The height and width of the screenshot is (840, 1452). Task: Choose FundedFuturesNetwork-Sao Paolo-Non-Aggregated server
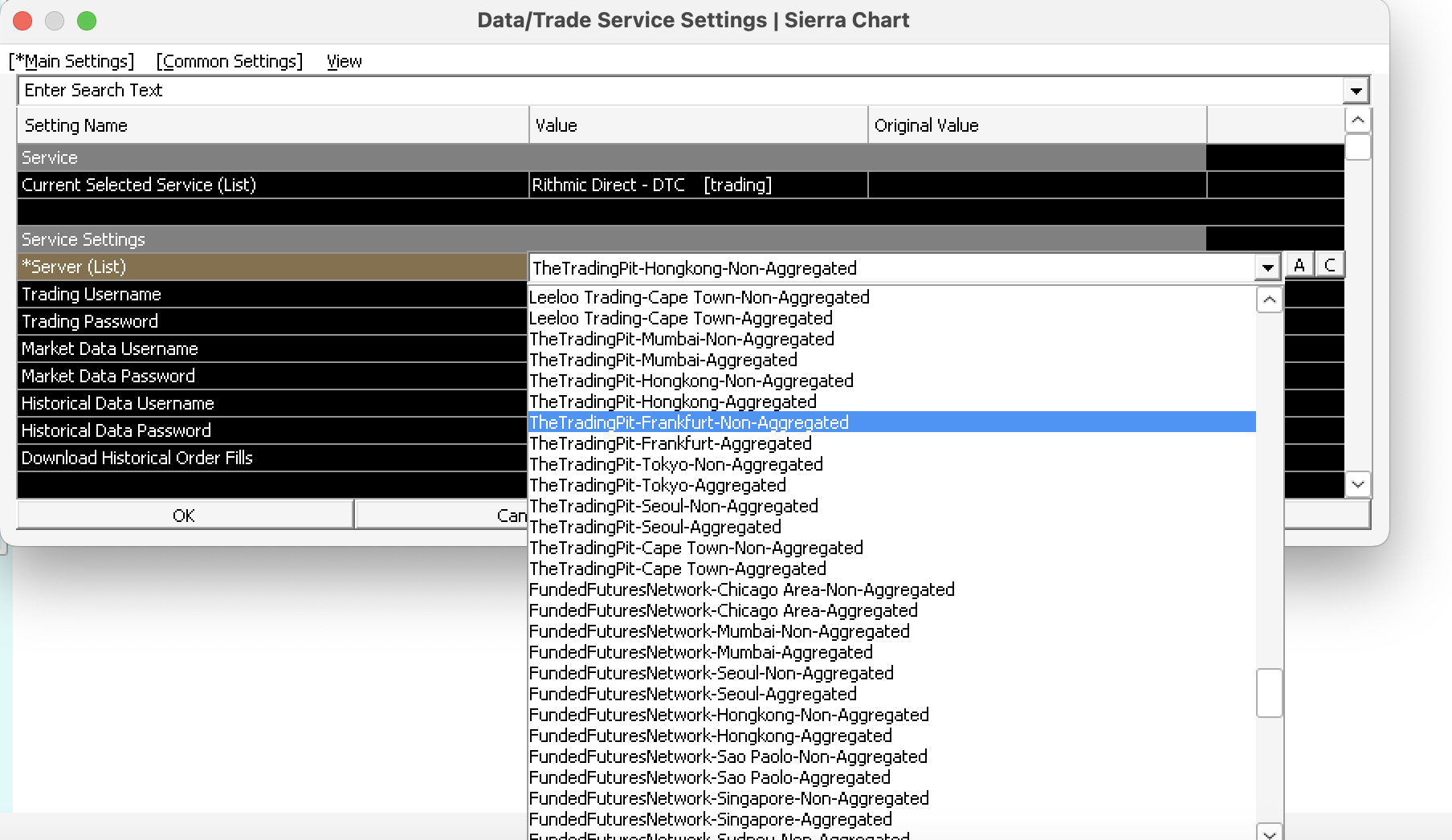[891, 756]
